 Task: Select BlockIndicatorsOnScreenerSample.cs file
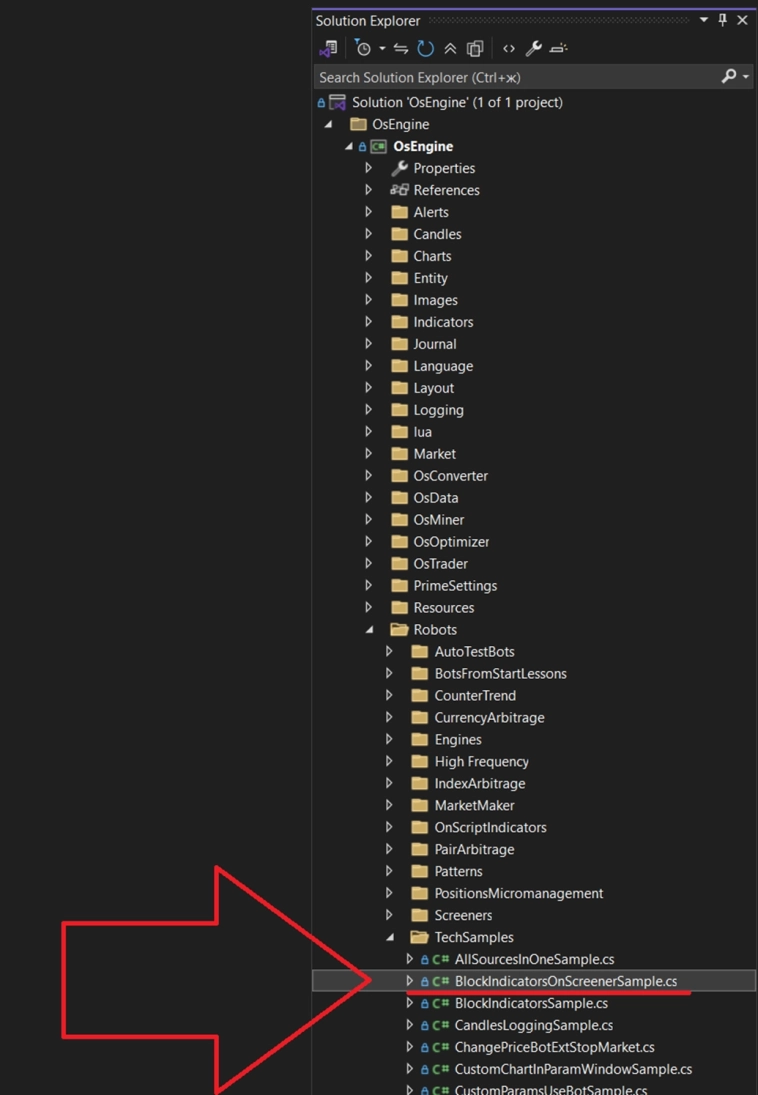pos(565,981)
